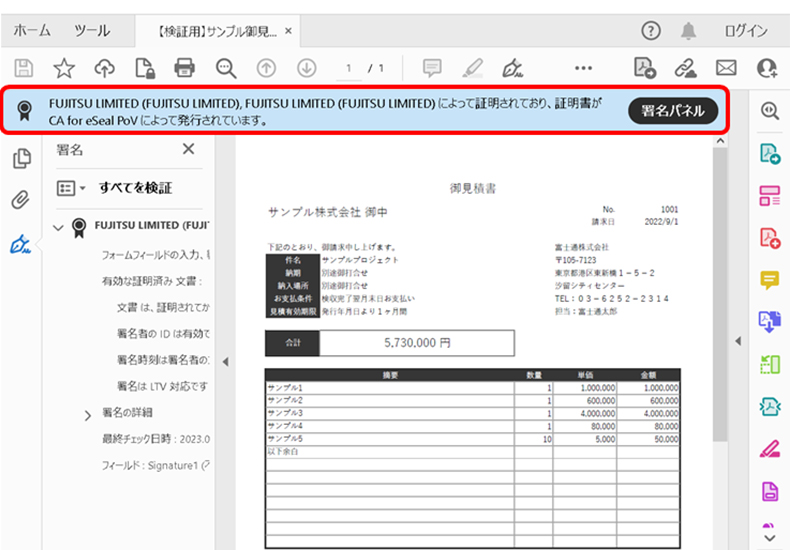This screenshot has height=550, width=790.
Task: Select 署名は LTV 対応です row
Action: 162,386
